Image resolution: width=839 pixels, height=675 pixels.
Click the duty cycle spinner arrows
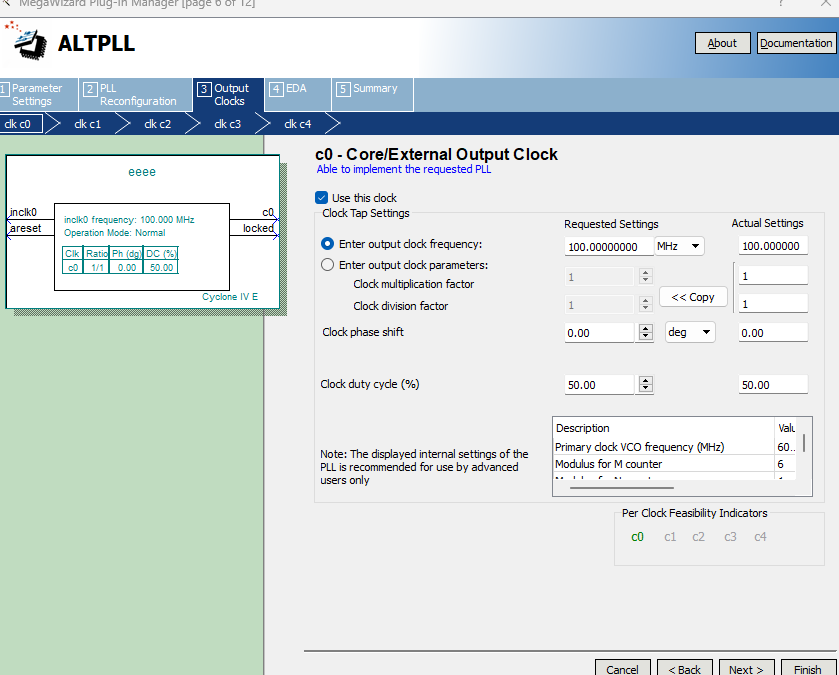coord(646,385)
